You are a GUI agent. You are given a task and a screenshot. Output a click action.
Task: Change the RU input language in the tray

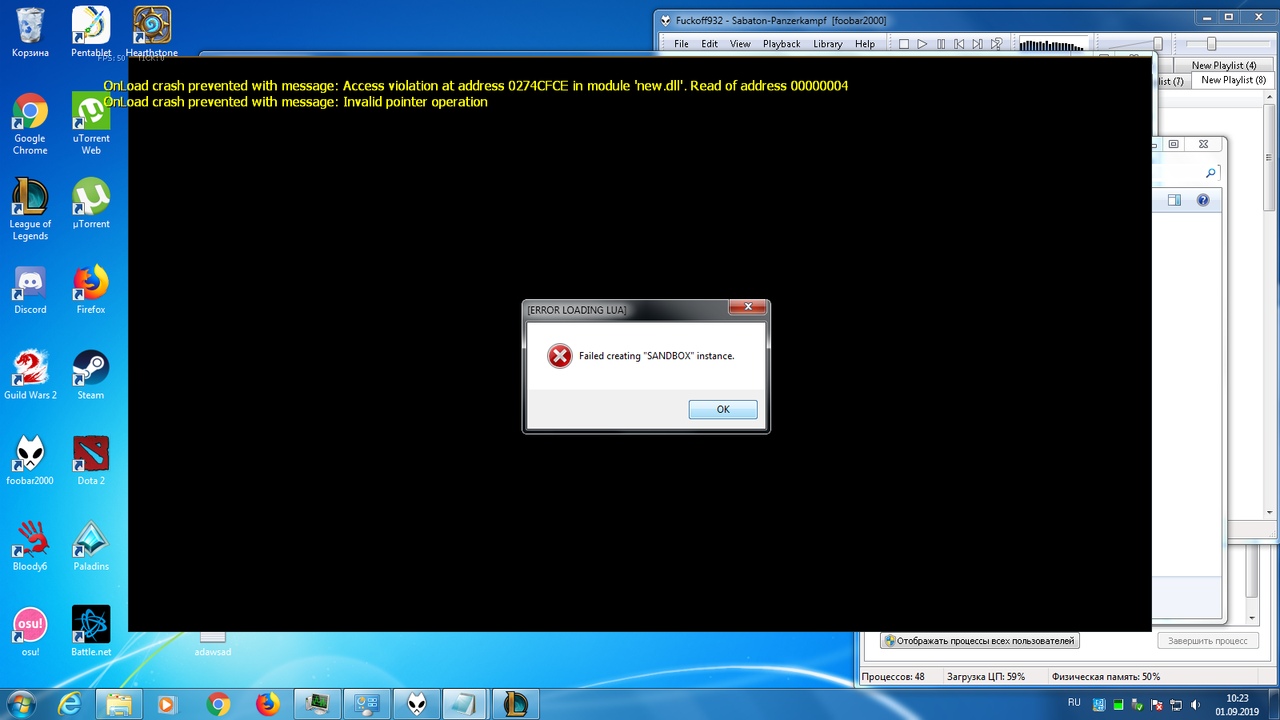[x=1074, y=703]
